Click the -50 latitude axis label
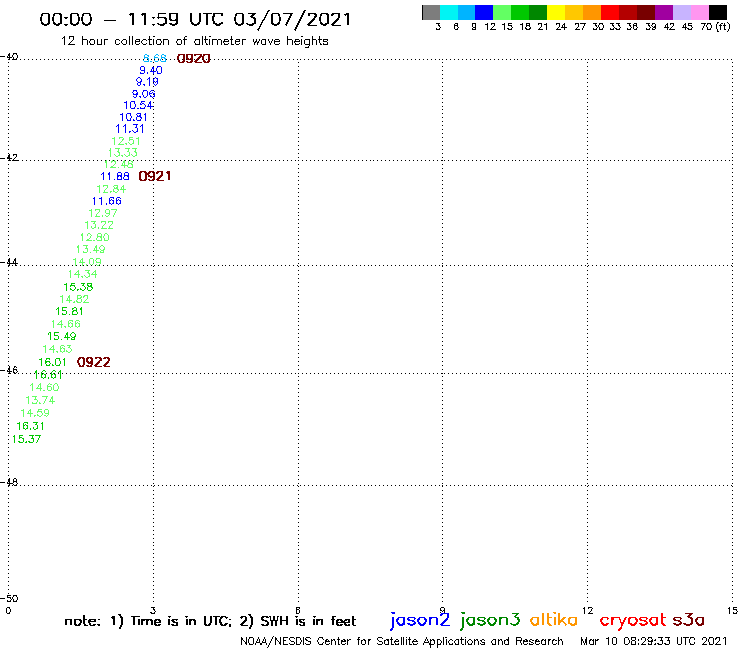Screen dimensions: 740x650 point(9,598)
